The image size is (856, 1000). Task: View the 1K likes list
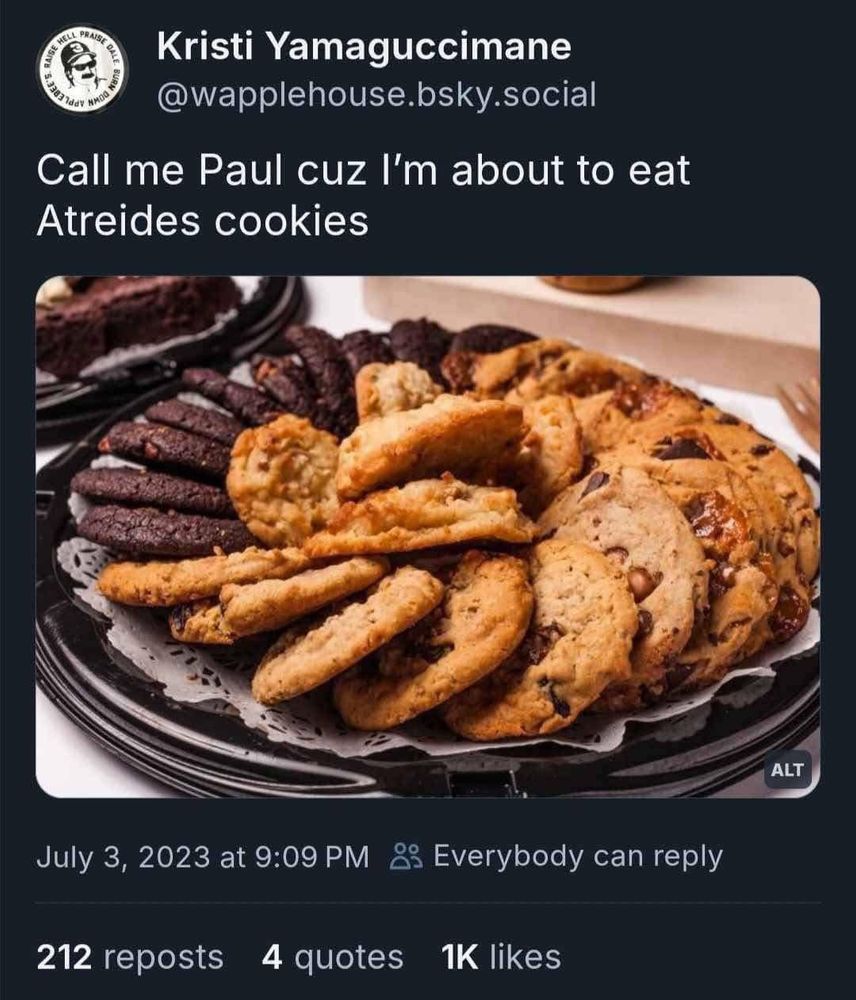click(501, 957)
